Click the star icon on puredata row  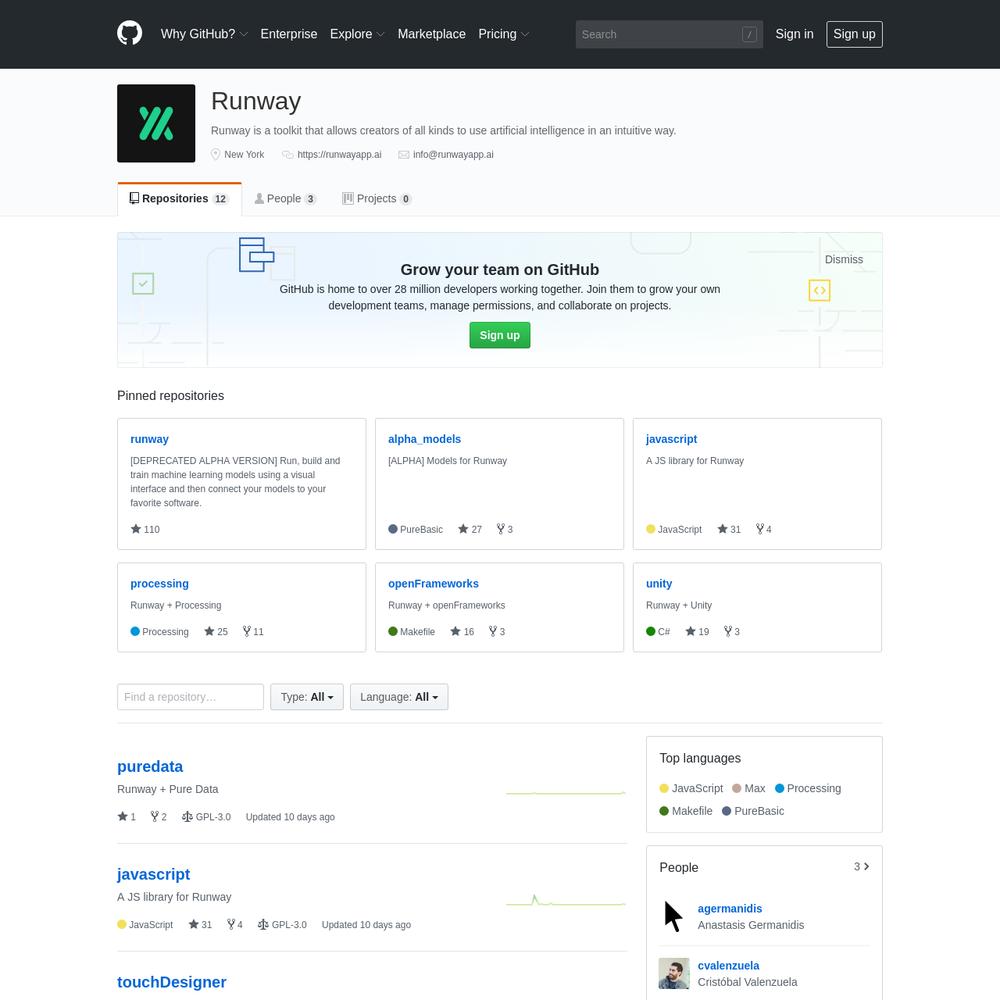point(122,816)
